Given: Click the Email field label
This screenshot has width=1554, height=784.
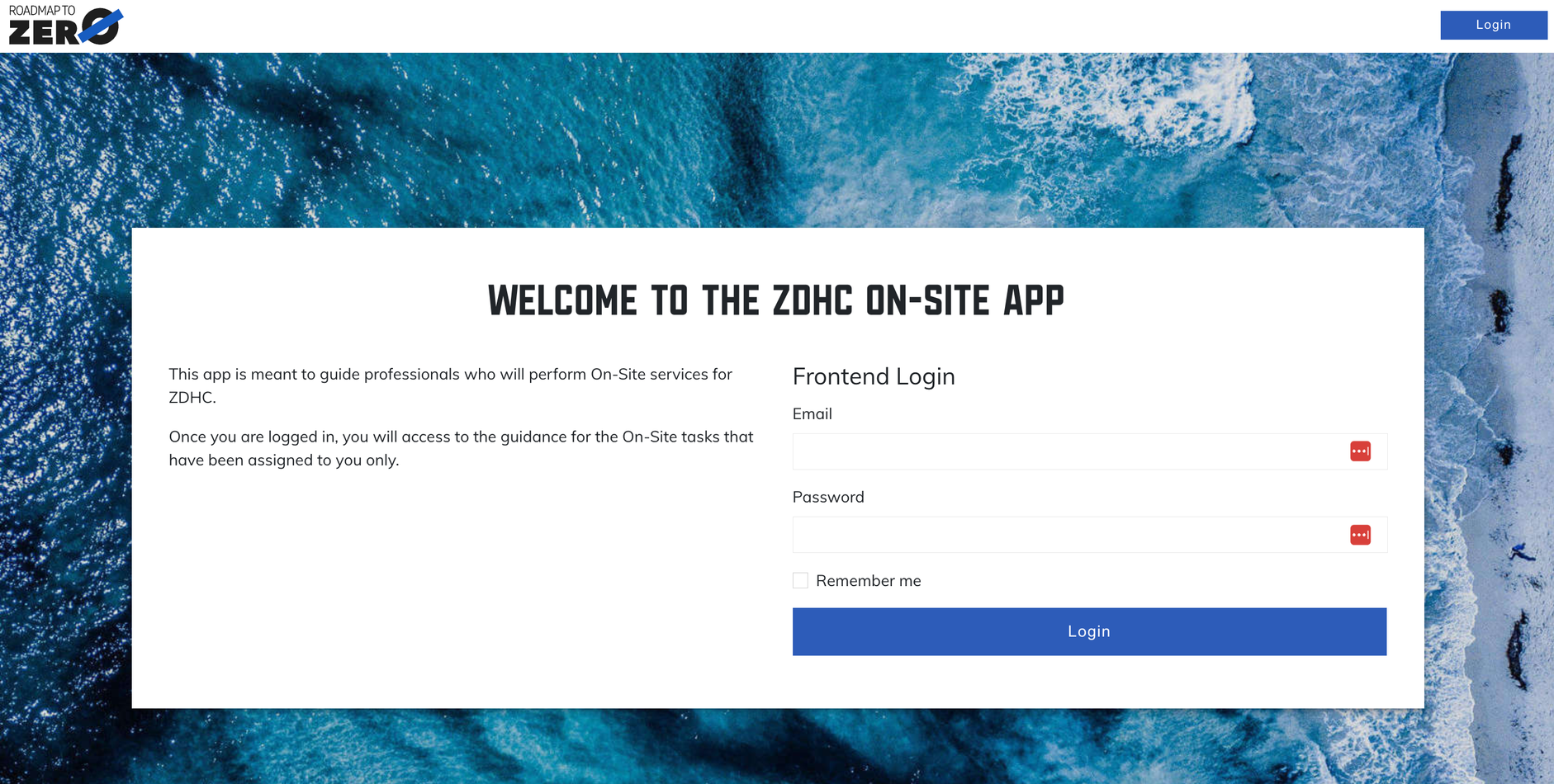Looking at the screenshot, I should 812,414.
